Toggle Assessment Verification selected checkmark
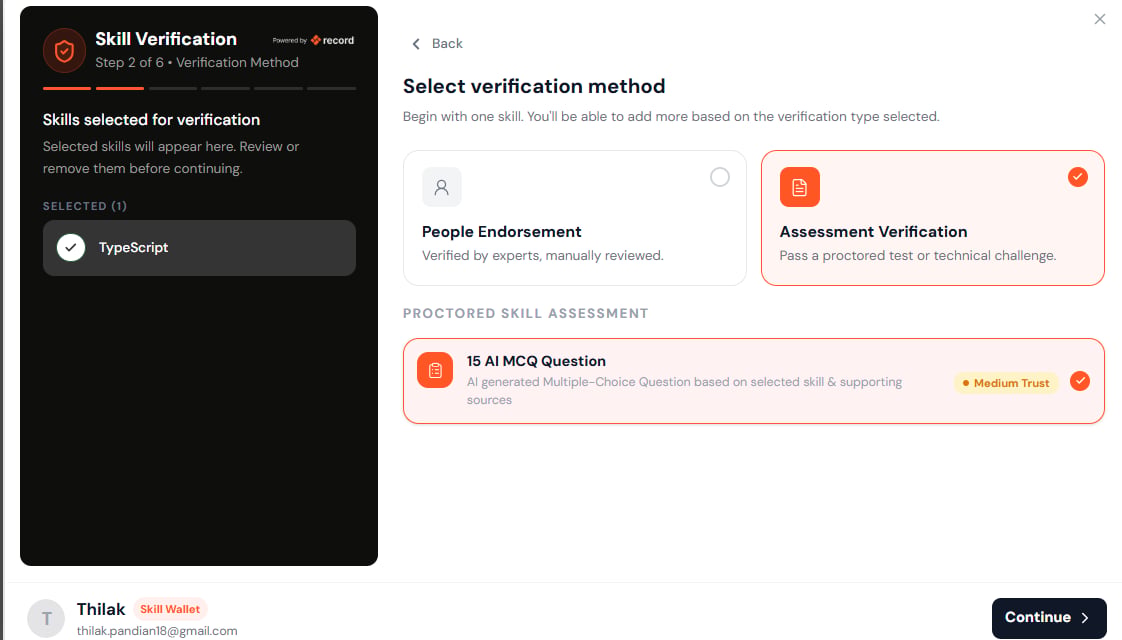The height and width of the screenshot is (640, 1122). tap(1078, 177)
